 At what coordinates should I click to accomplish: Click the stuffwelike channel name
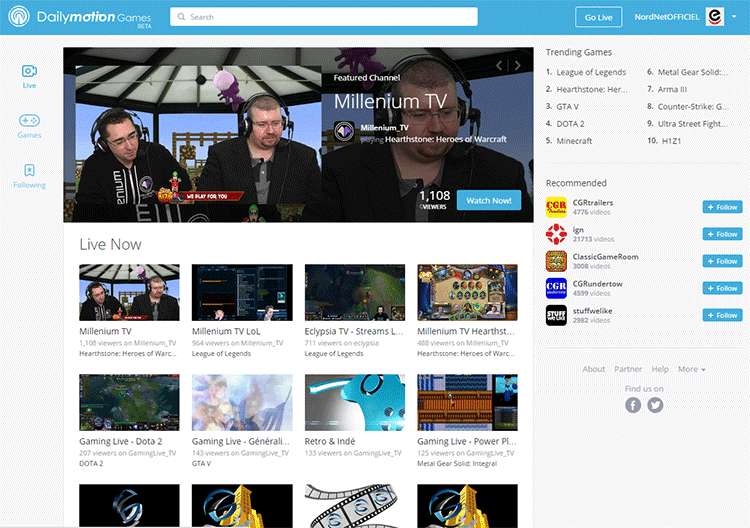point(592,311)
